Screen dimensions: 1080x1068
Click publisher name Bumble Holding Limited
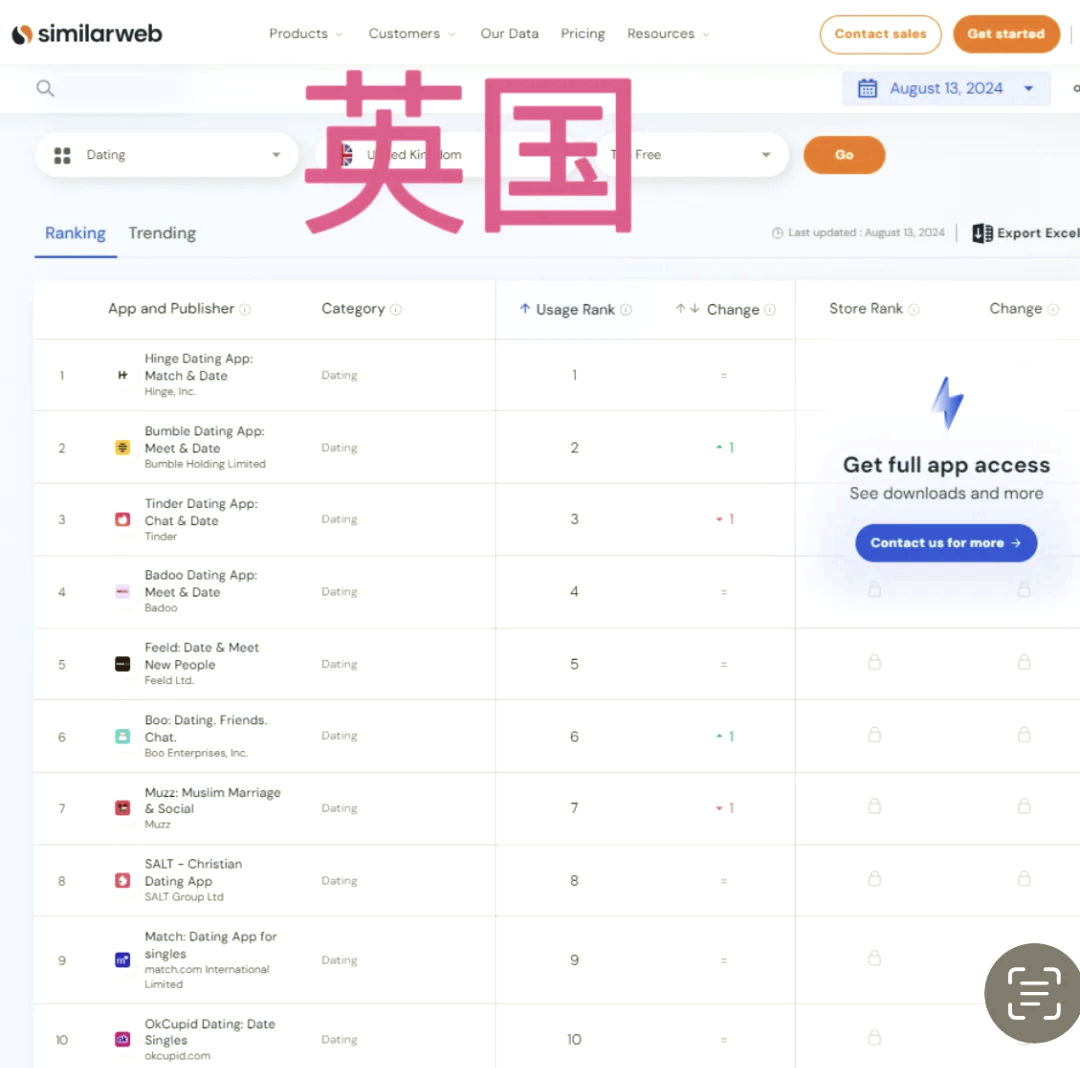[205, 464]
